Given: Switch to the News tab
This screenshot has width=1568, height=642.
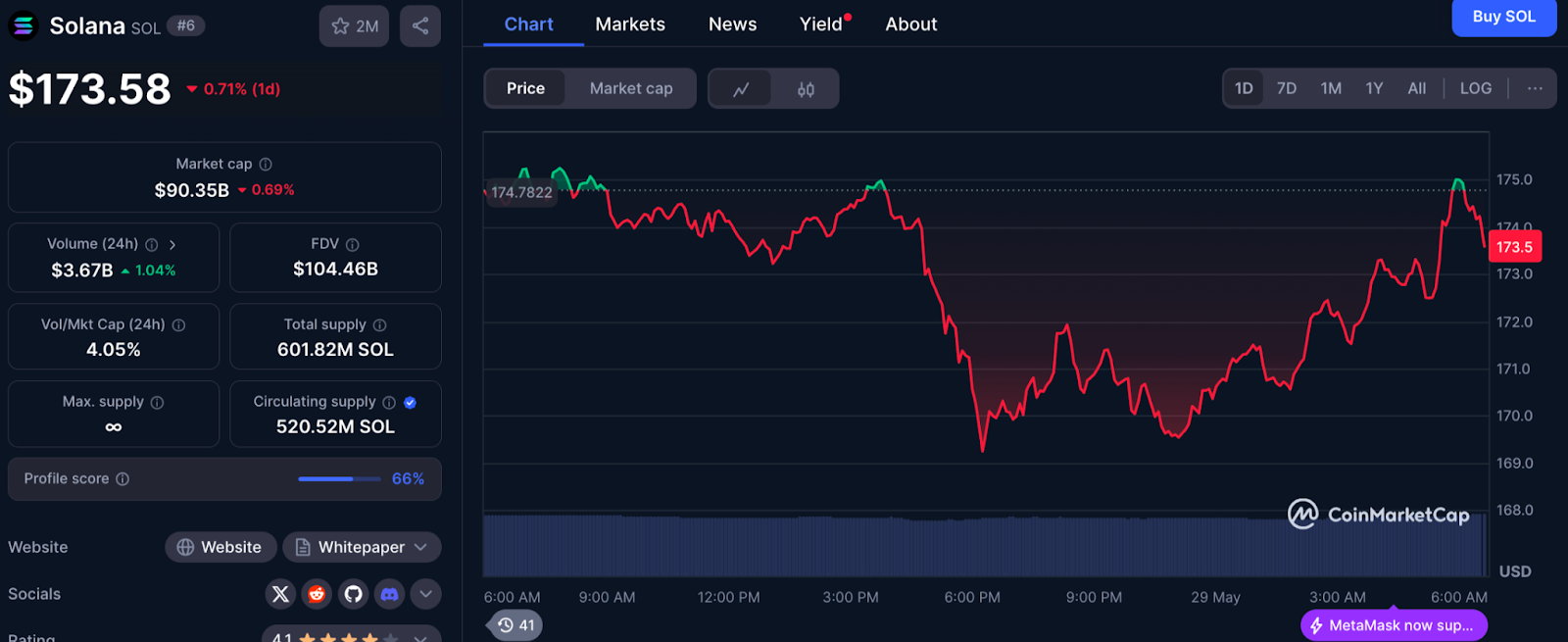Looking at the screenshot, I should pos(733,25).
